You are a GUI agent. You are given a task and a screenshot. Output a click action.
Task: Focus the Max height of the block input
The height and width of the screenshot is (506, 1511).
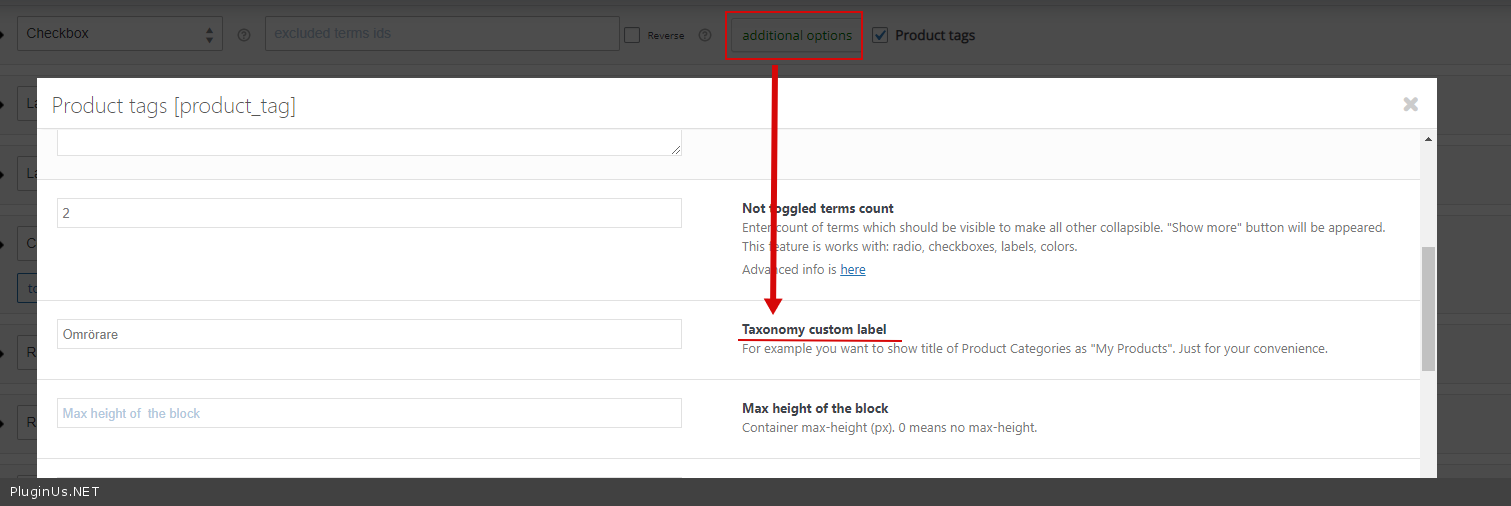click(x=369, y=413)
